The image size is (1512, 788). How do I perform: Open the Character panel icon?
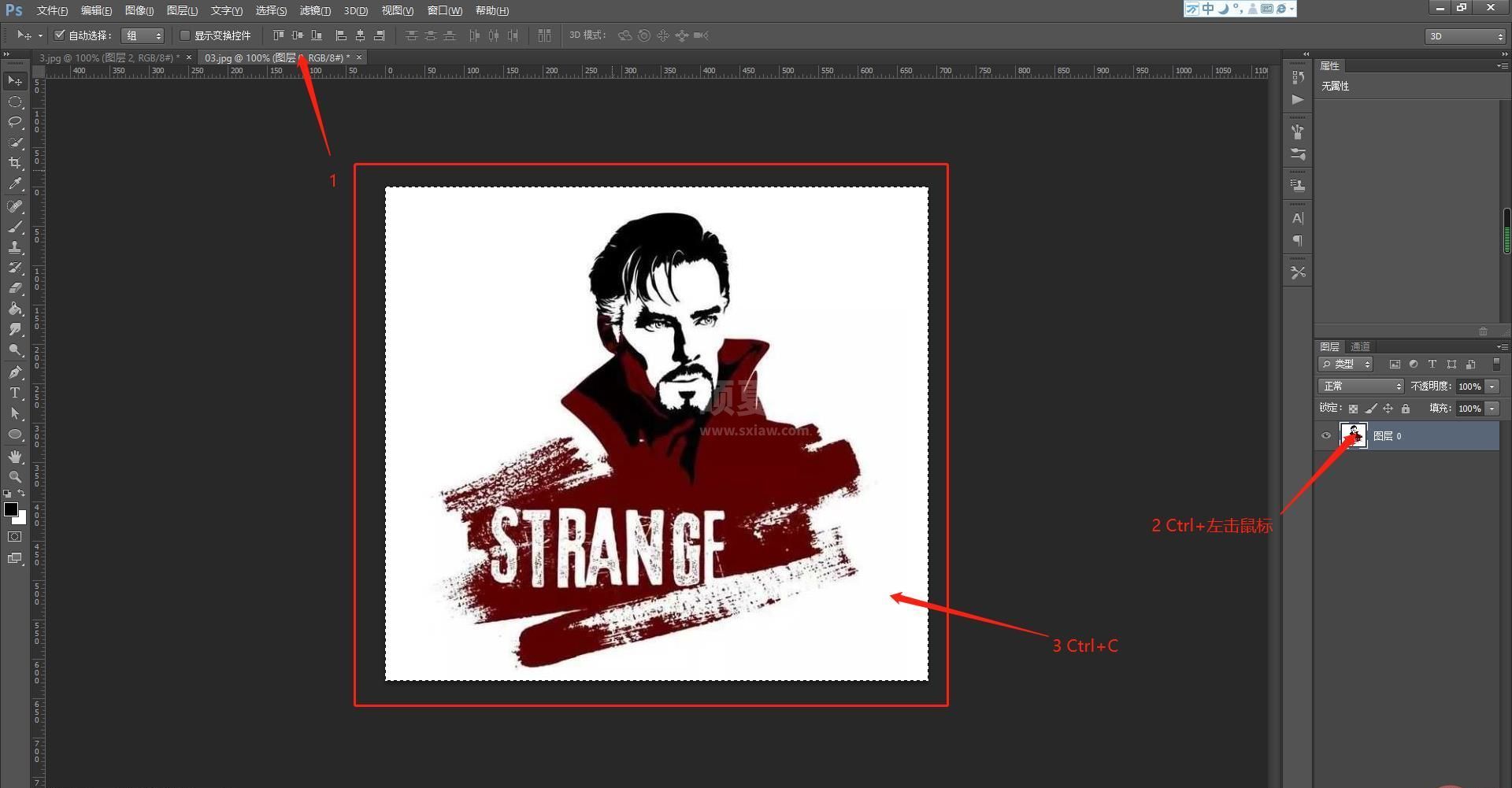[x=1298, y=218]
